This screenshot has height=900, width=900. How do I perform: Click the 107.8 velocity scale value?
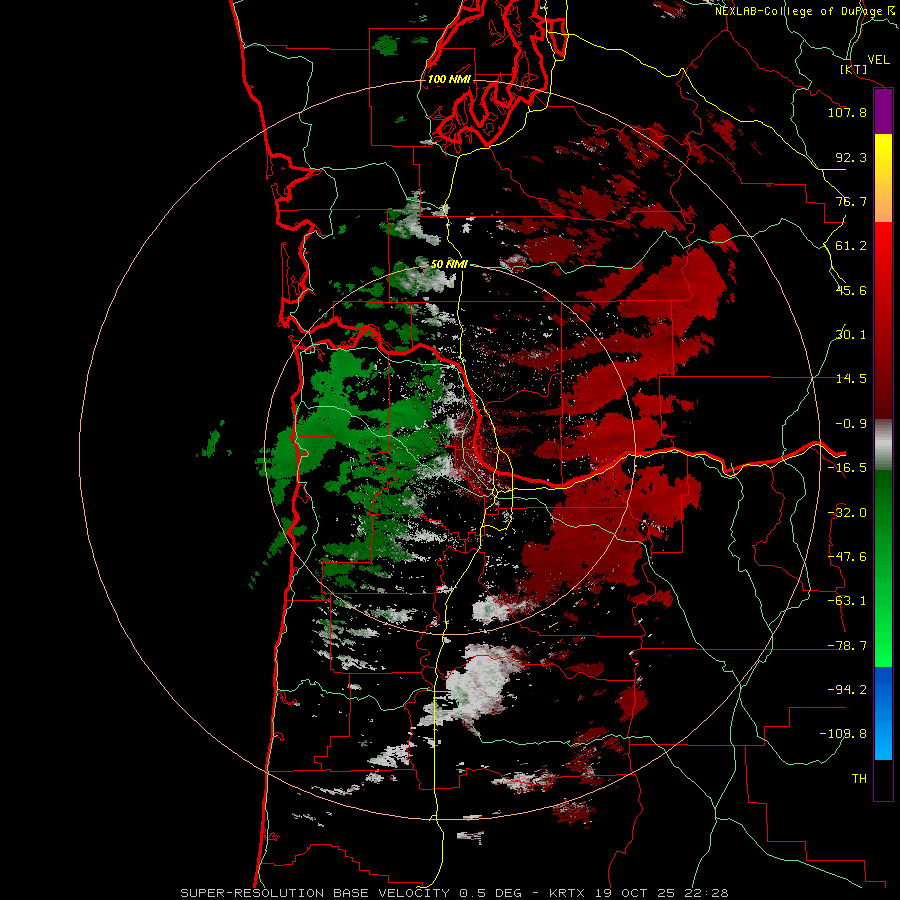pyautogui.click(x=847, y=112)
